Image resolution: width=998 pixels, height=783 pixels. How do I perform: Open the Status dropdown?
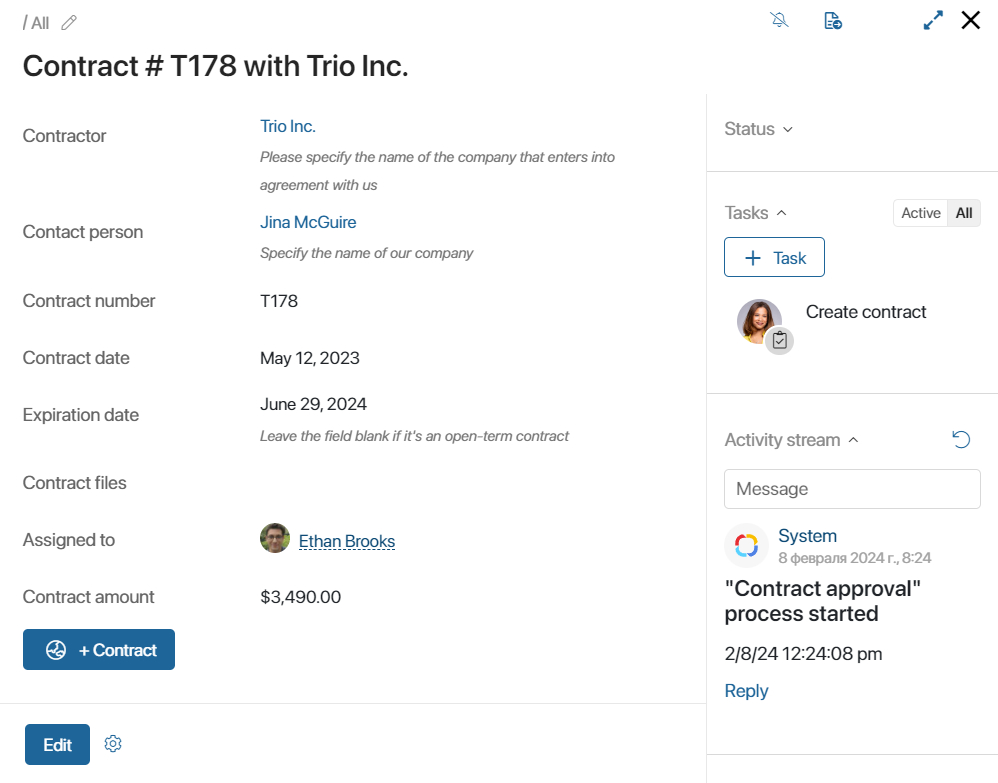point(758,129)
